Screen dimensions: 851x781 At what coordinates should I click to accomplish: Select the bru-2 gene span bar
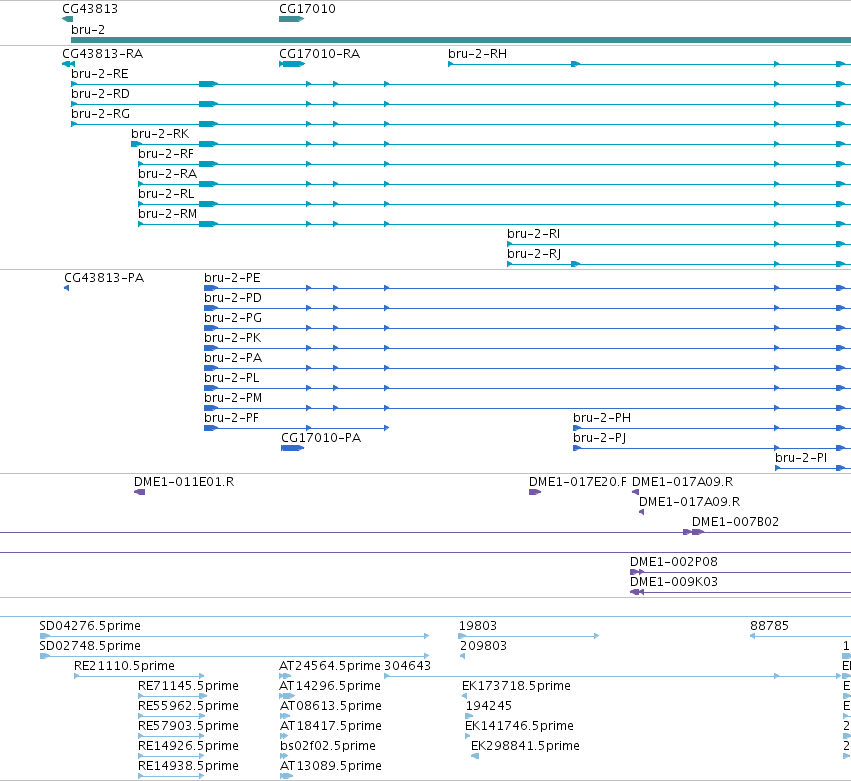click(461, 40)
